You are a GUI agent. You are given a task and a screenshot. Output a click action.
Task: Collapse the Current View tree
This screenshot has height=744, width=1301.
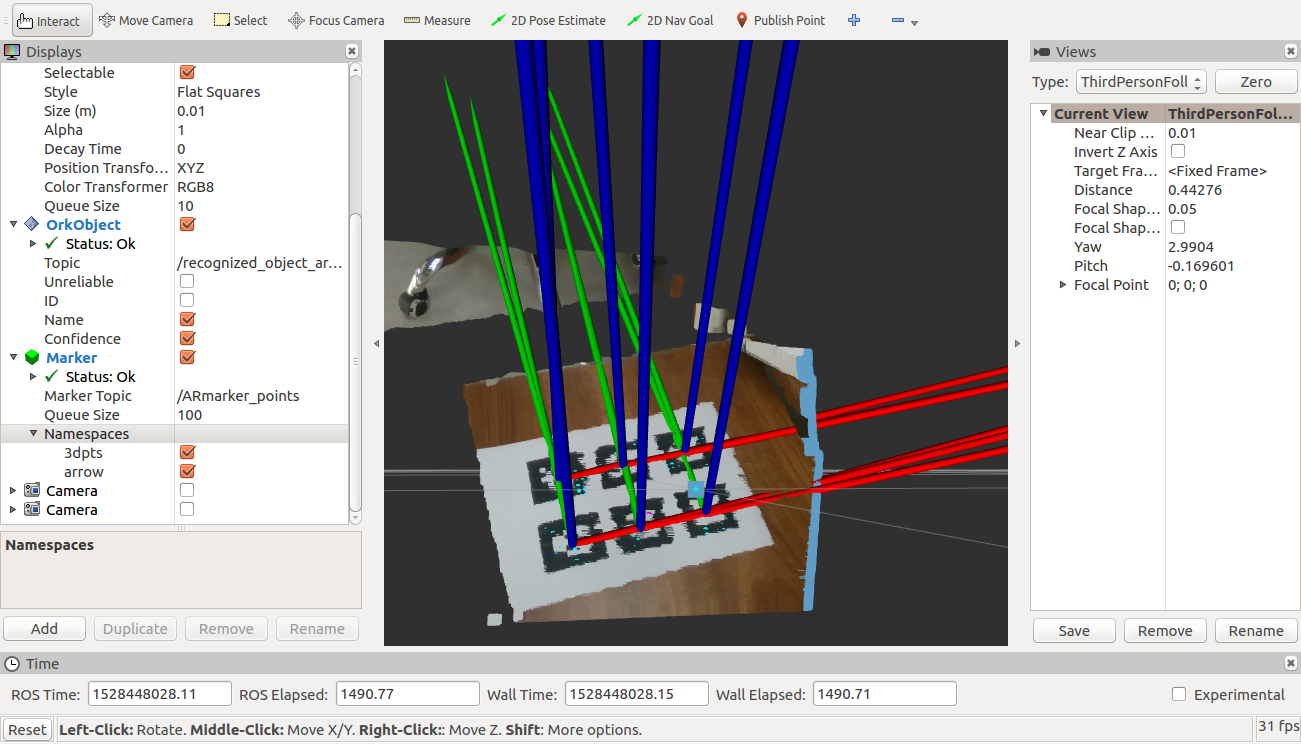click(1043, 114)
